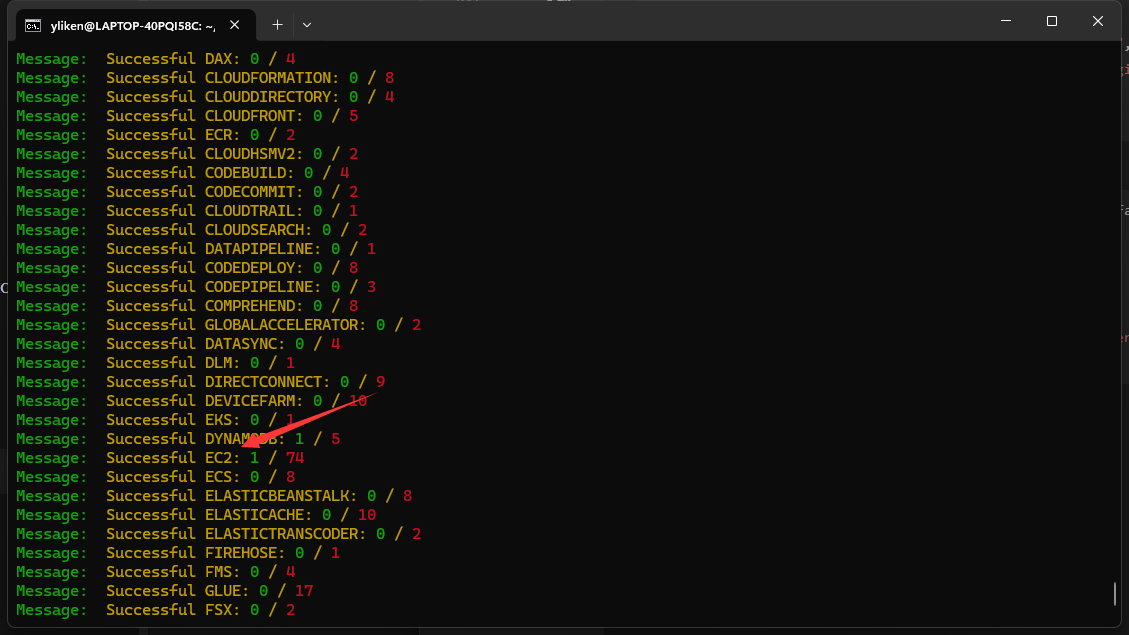Close the terminal window

[1098, 21]
